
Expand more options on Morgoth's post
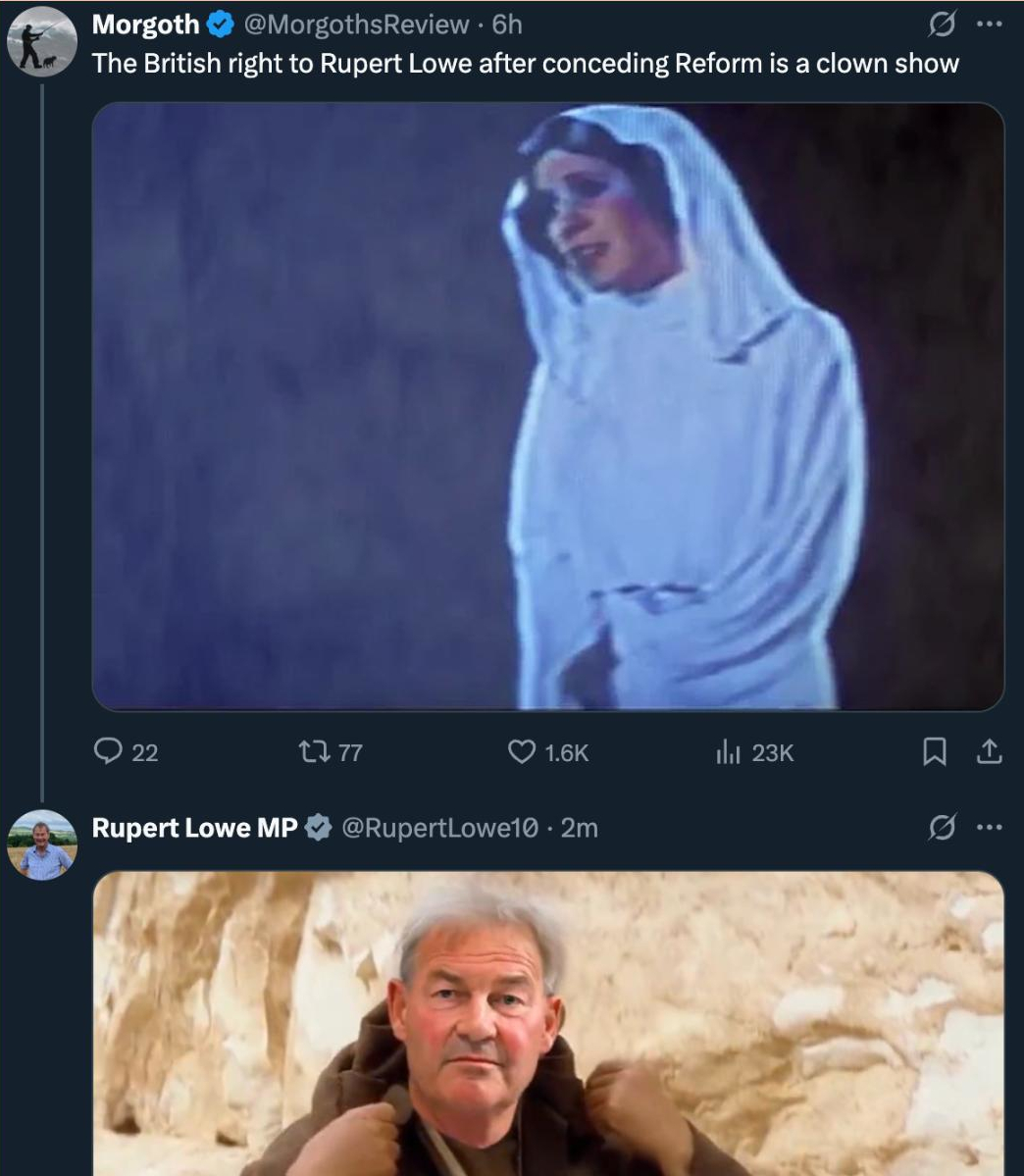(x=989, y=25)
